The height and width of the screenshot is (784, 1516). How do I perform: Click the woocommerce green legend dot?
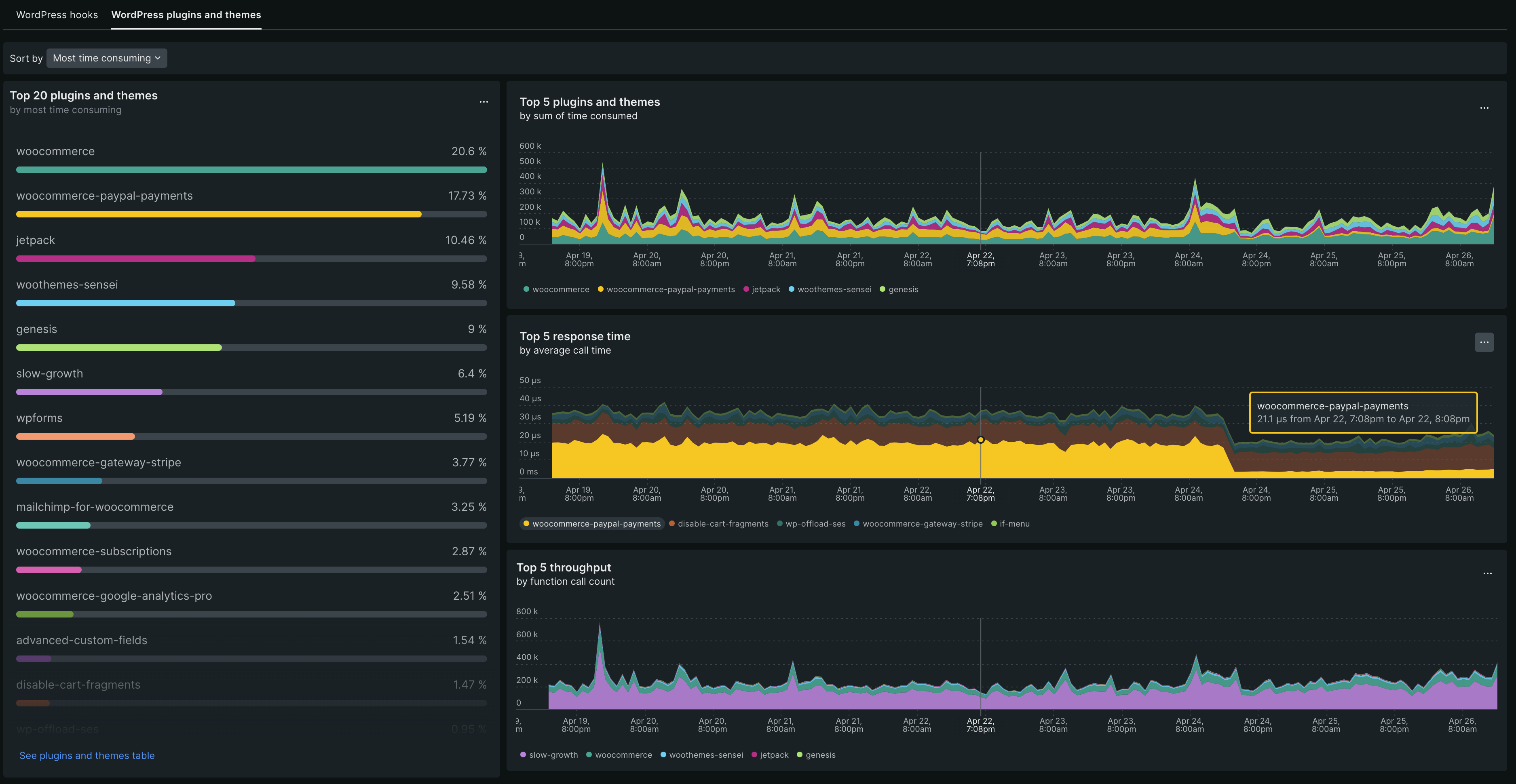pyautogui.click(x=526, y=289)
